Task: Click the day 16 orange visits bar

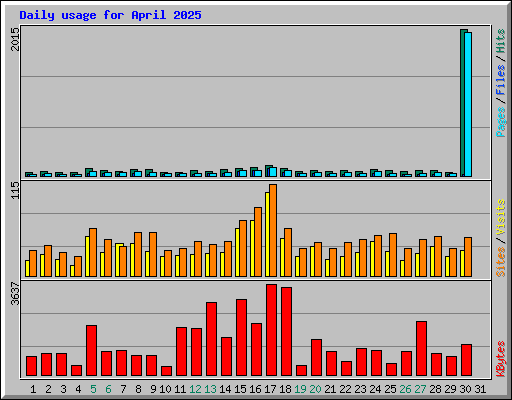Action: 258,242
